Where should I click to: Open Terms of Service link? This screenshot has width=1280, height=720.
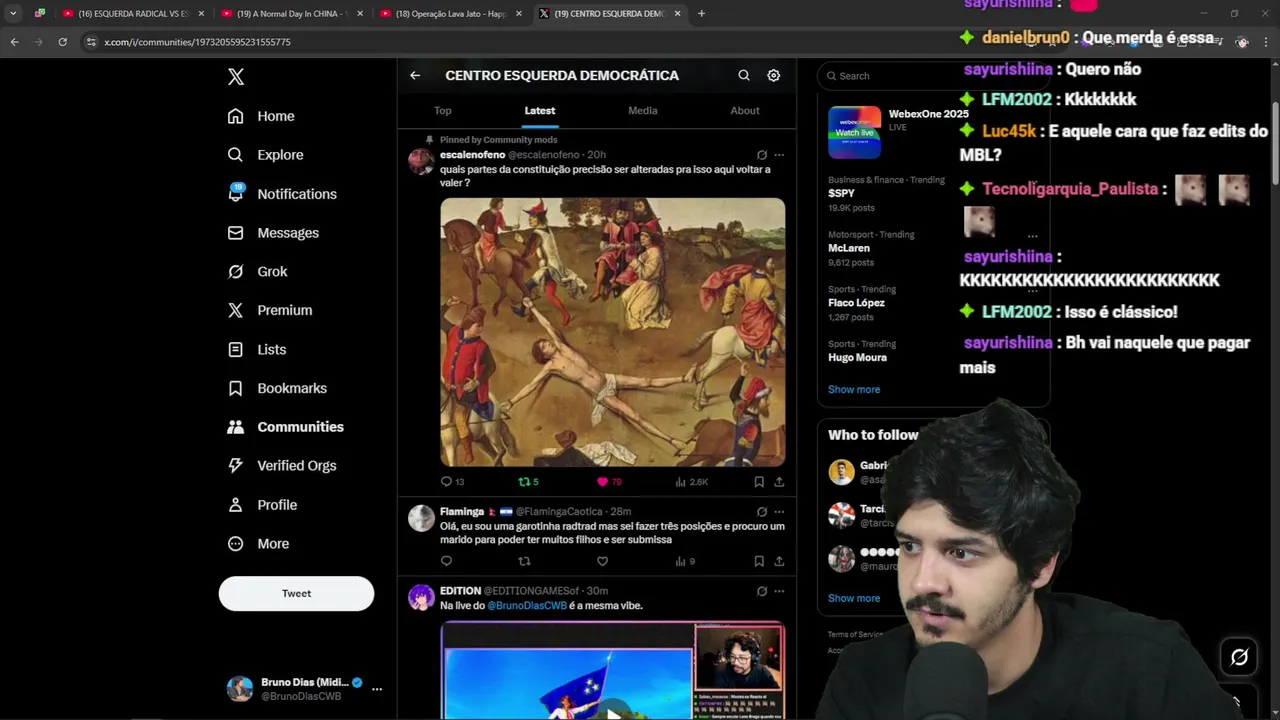click(856, 635)
